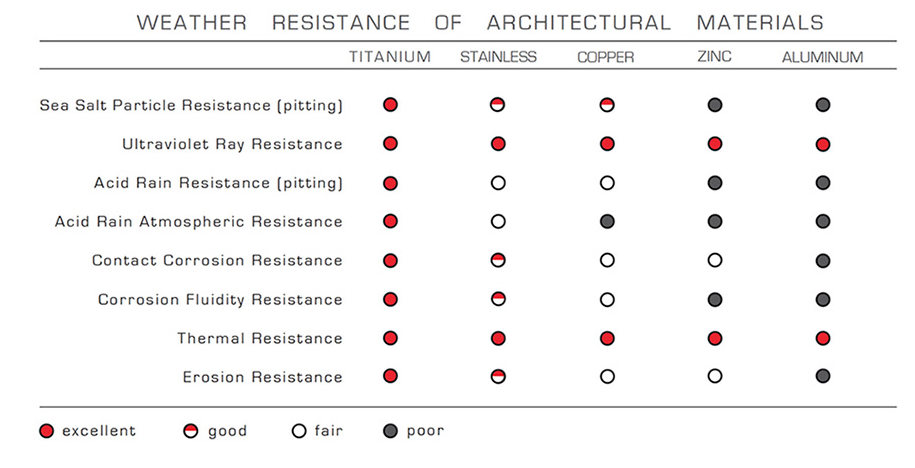The image size is (915, 468).
Task: Select the STAINLESS column header
Action: click(498, 57)
